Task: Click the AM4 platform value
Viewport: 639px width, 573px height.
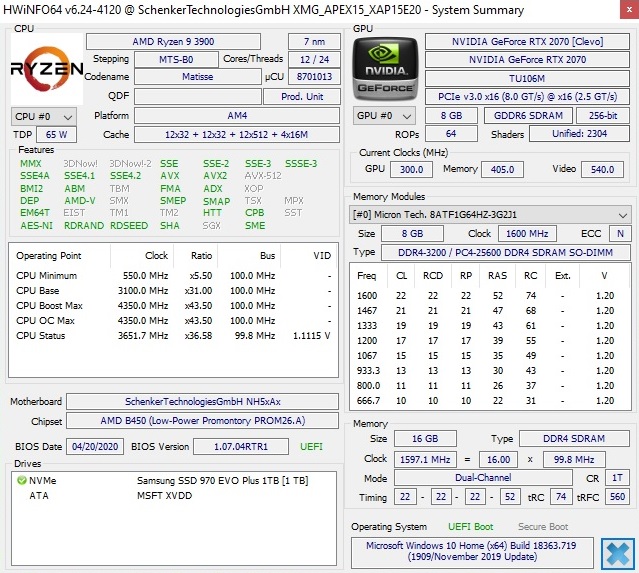Action: point(237,116)
